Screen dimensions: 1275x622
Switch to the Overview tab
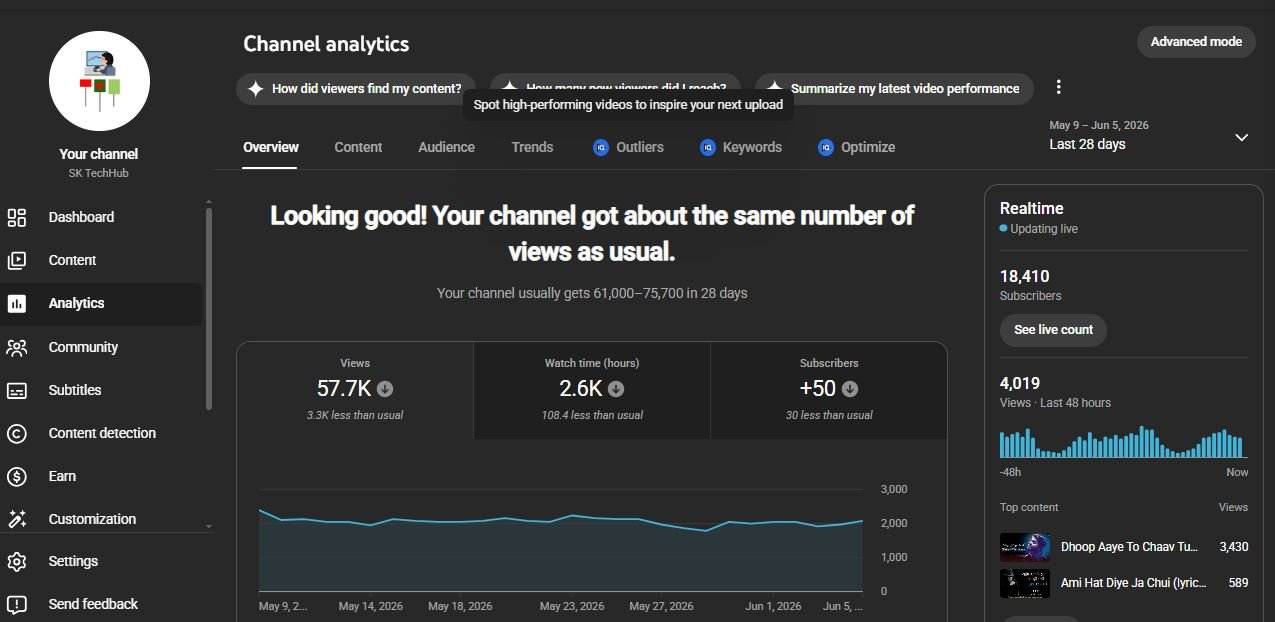[x=271, y=147]
